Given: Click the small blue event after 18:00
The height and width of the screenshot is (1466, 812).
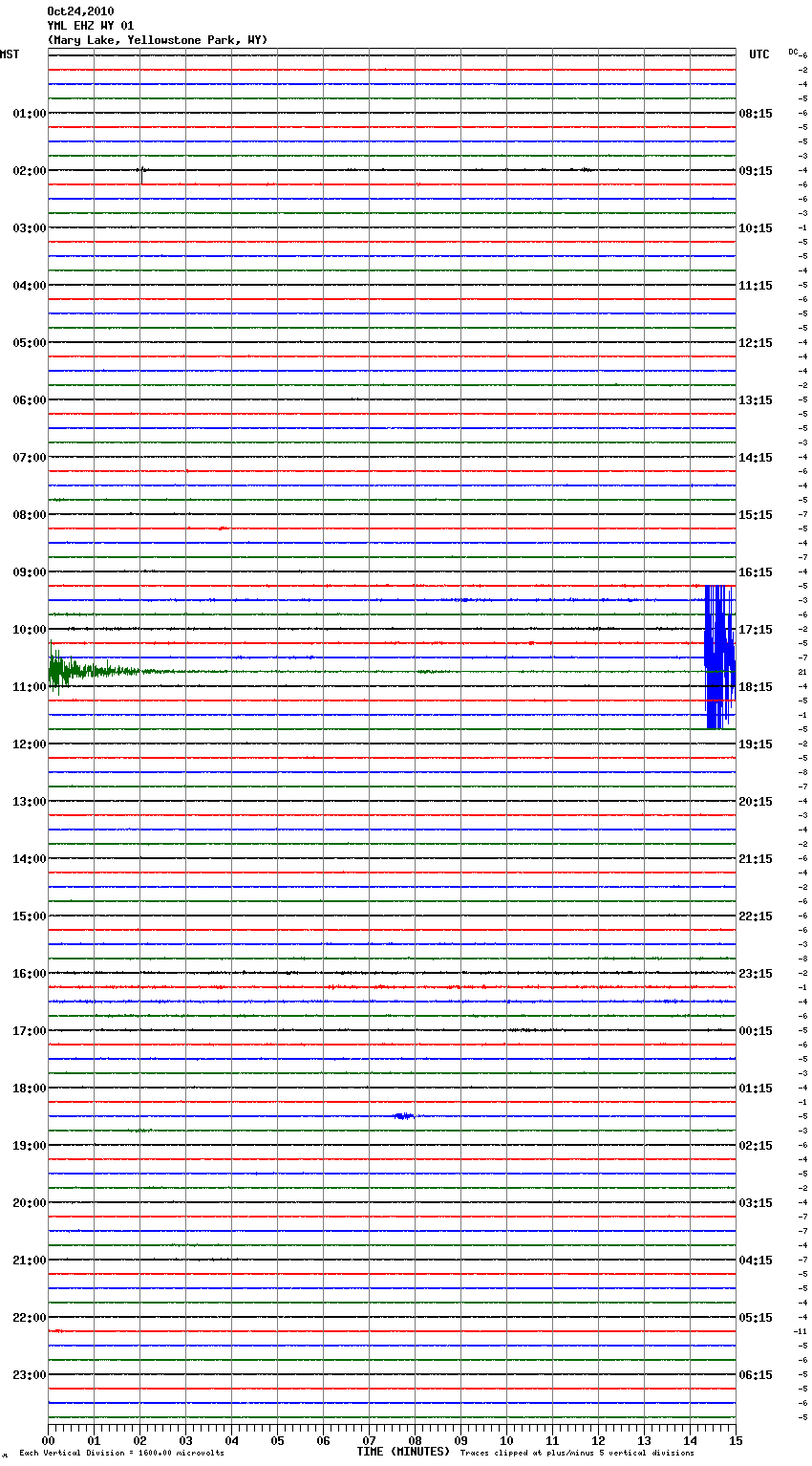Looking at the screenshot, I should [404, 1116].
